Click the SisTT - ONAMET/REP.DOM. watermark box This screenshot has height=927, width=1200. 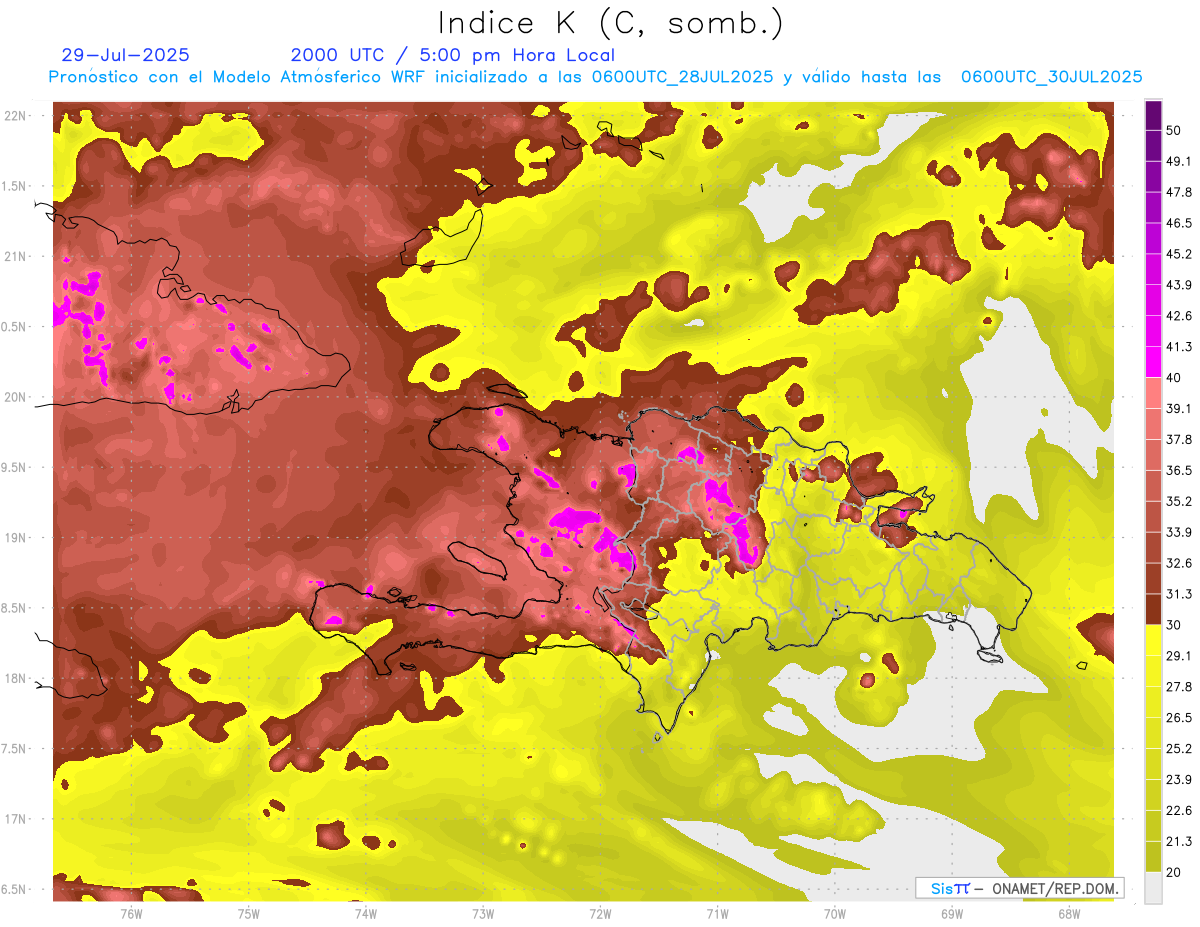(x=1019, y=888)
